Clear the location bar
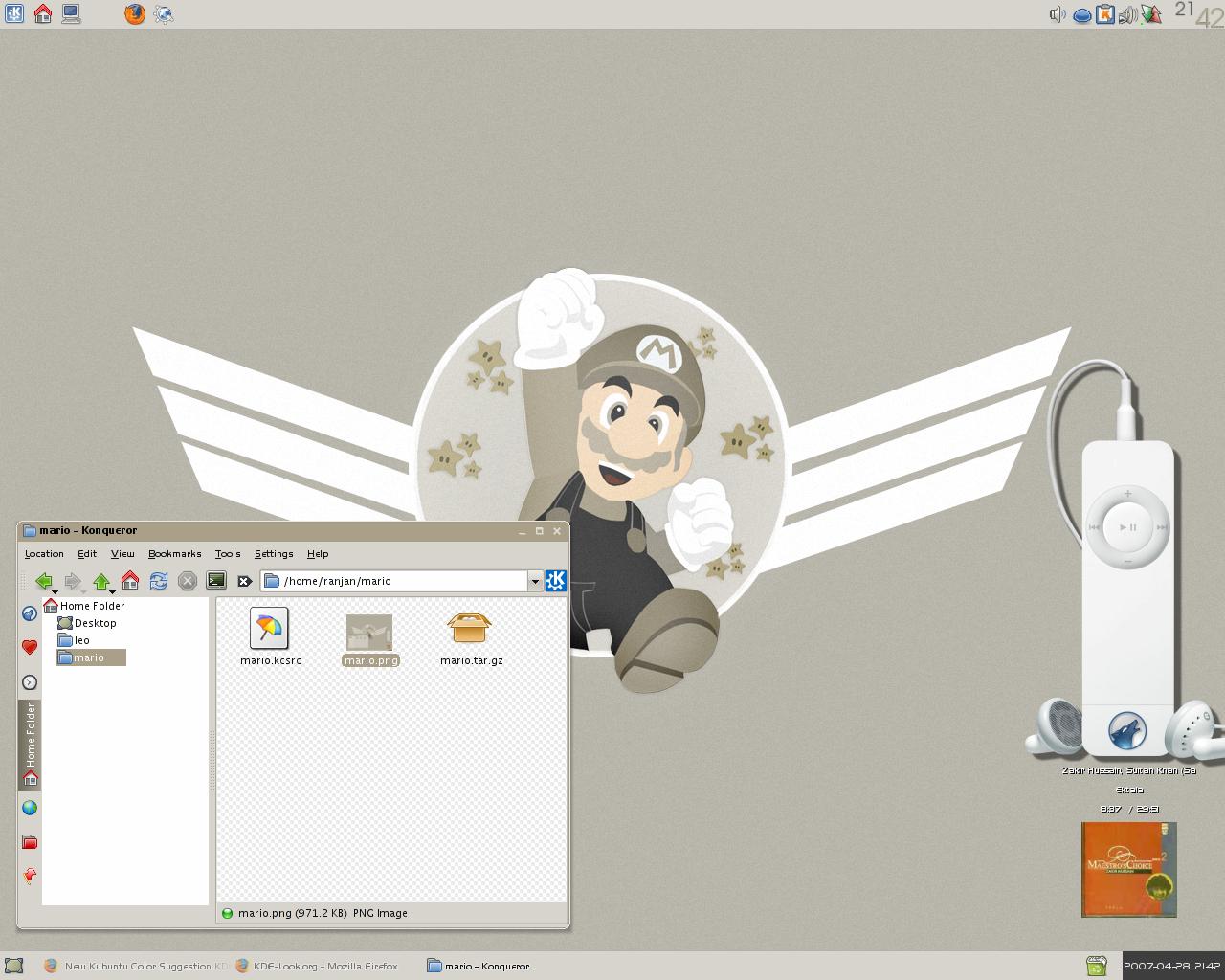 244,581
